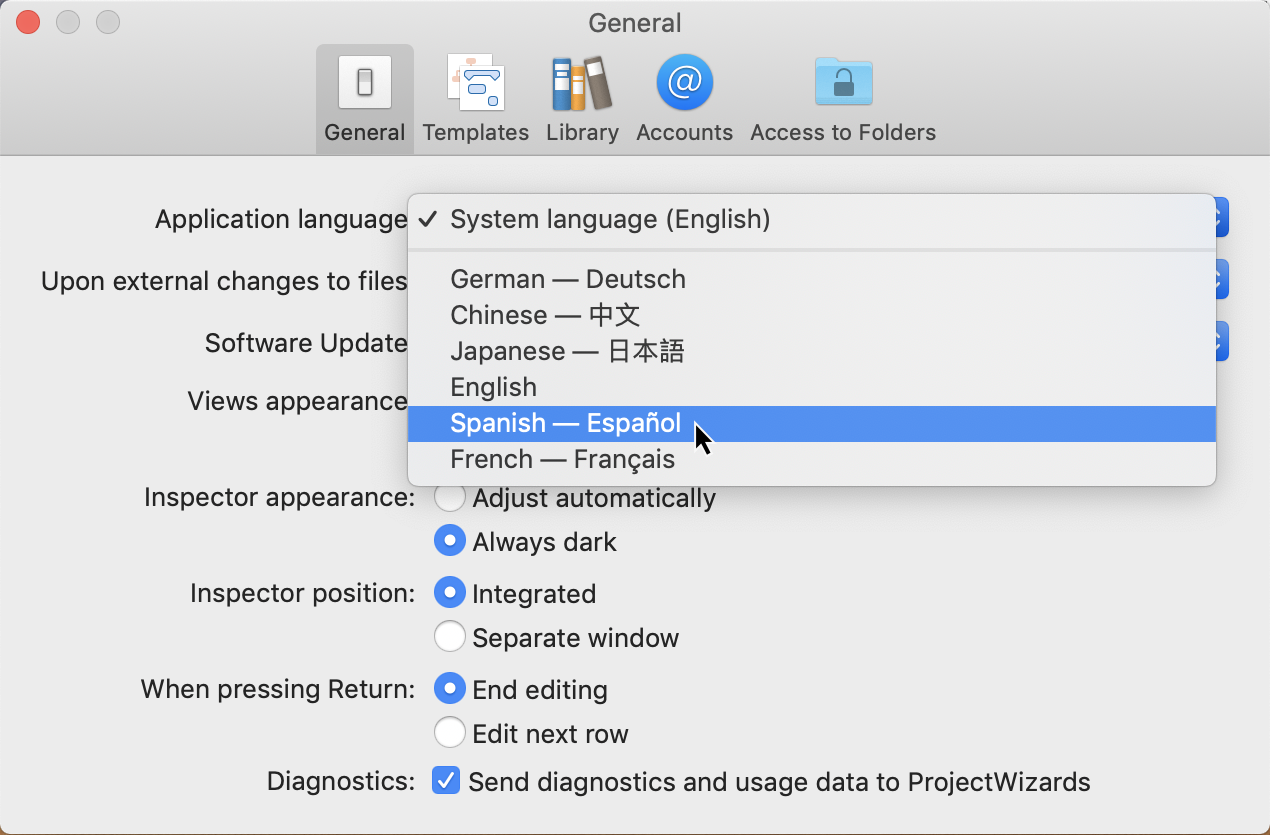Viewport: 1270px width, 835px height.
Task: Choose German — Deutsch from the language list
Action: (x=567, y=279)
